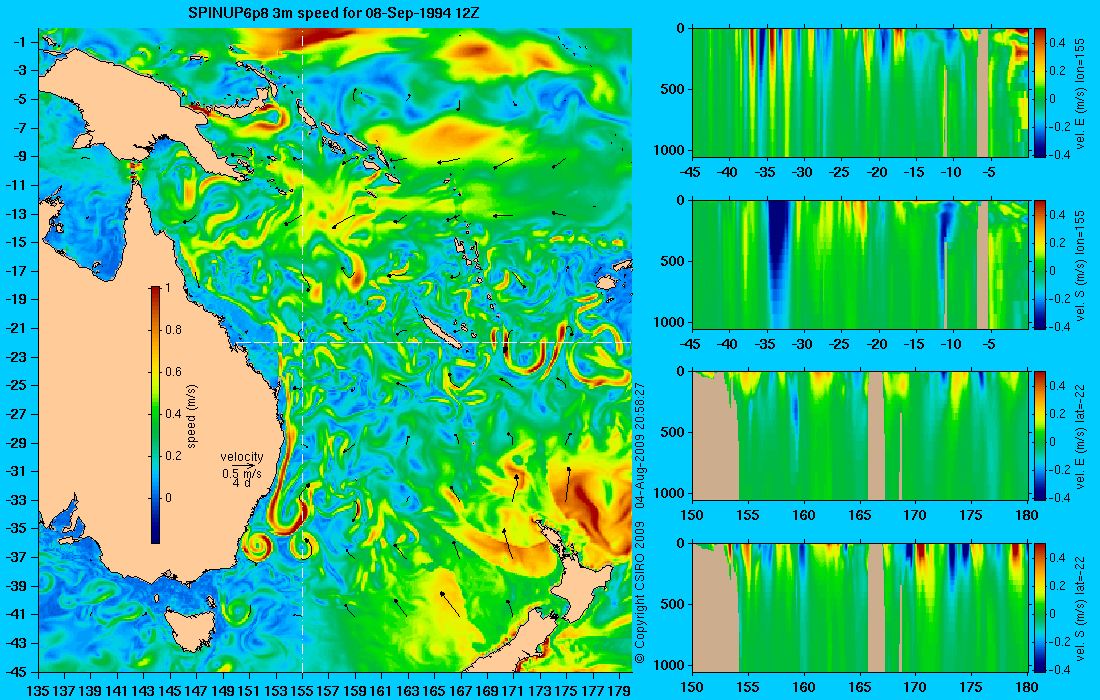1100x700 pixels.
Task: Click latitude label '-21' on the main map axis
Action: 18,328
